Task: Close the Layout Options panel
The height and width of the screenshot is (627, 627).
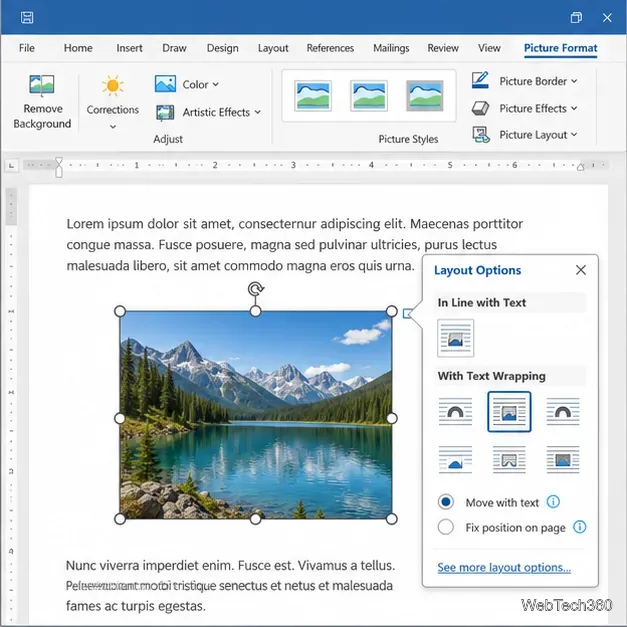Action: [x=581, y=270]
